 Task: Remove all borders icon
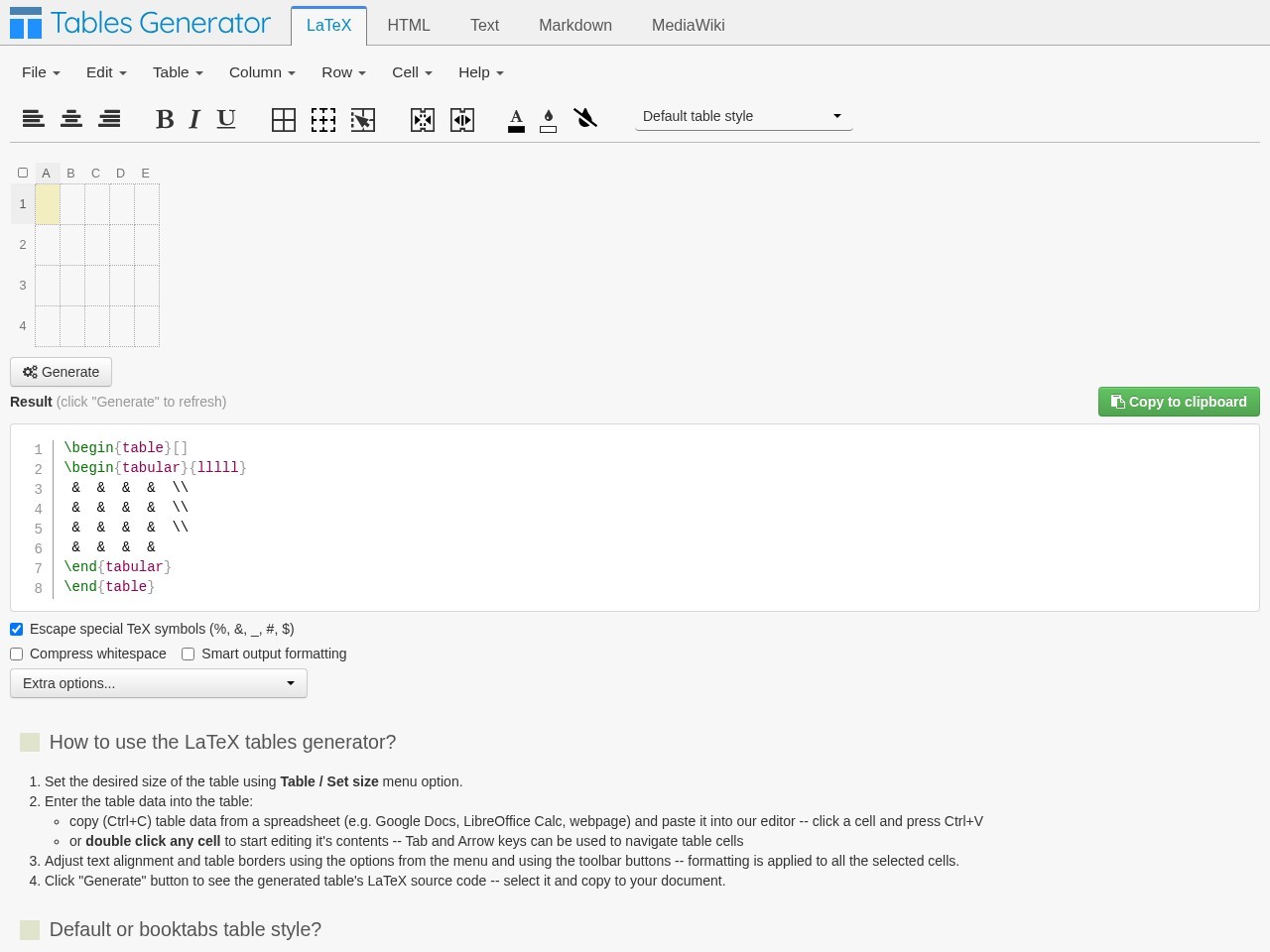point(323,120)
